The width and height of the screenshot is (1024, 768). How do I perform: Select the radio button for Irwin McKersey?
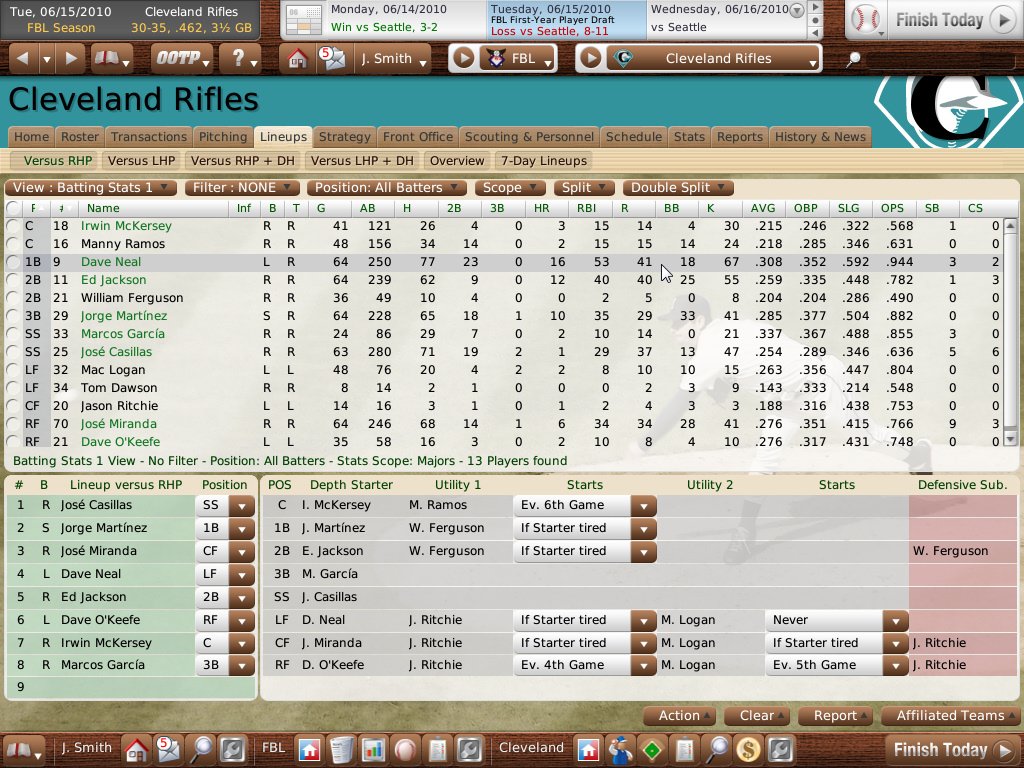[x=13, y=226]
